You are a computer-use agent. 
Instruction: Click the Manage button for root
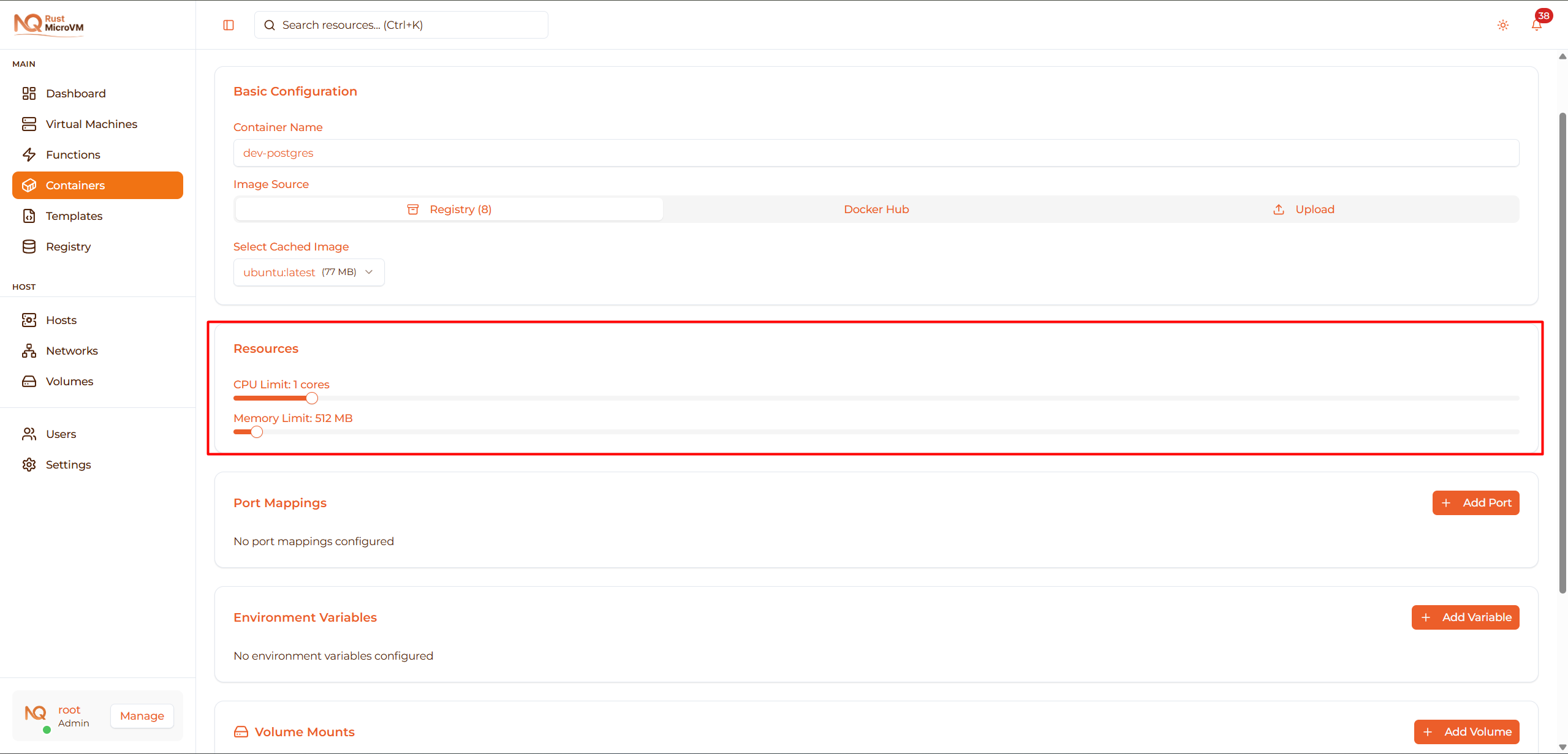point(142,715)
